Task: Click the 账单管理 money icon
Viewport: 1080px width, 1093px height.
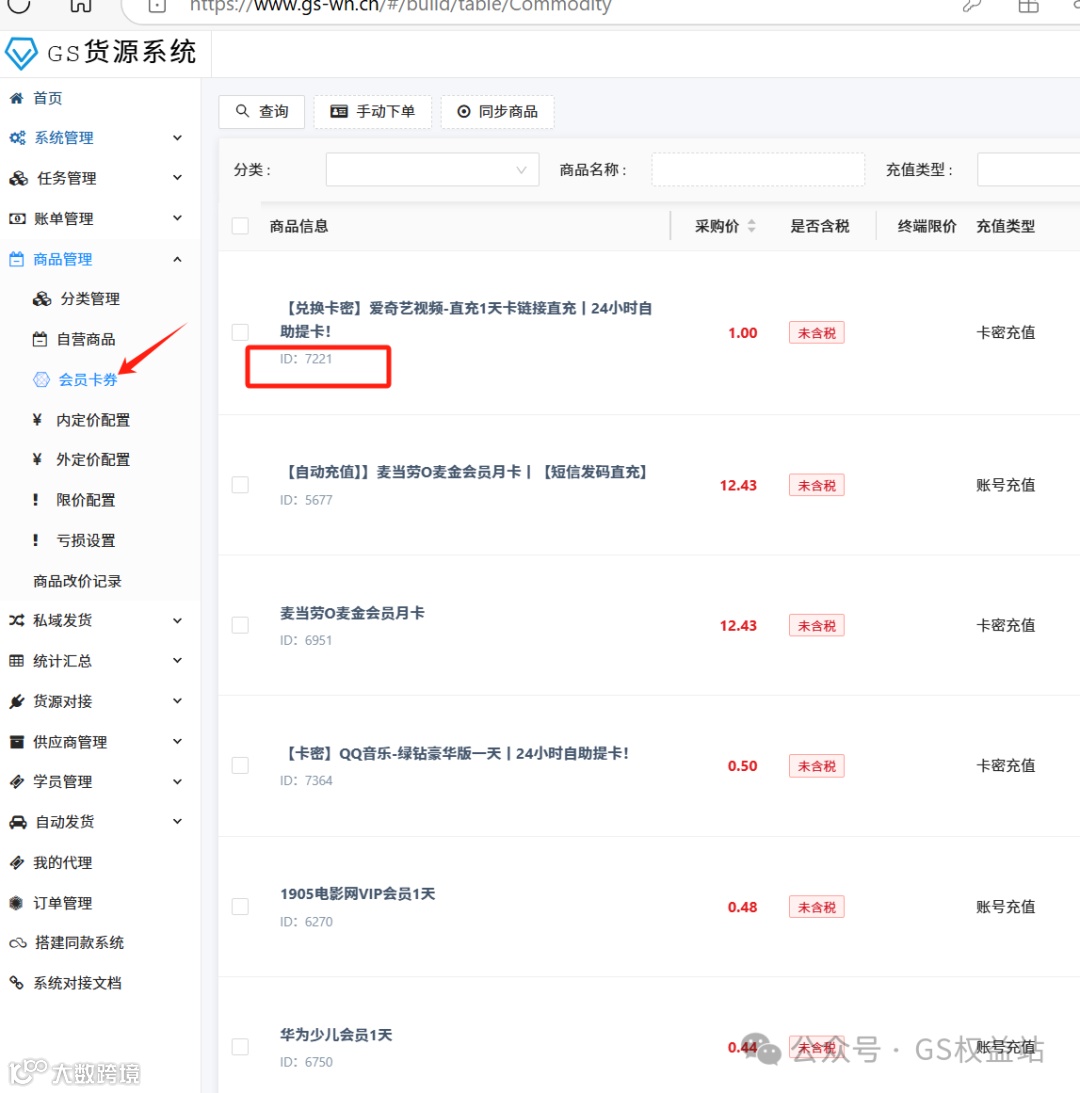Action: coord(17,219)
